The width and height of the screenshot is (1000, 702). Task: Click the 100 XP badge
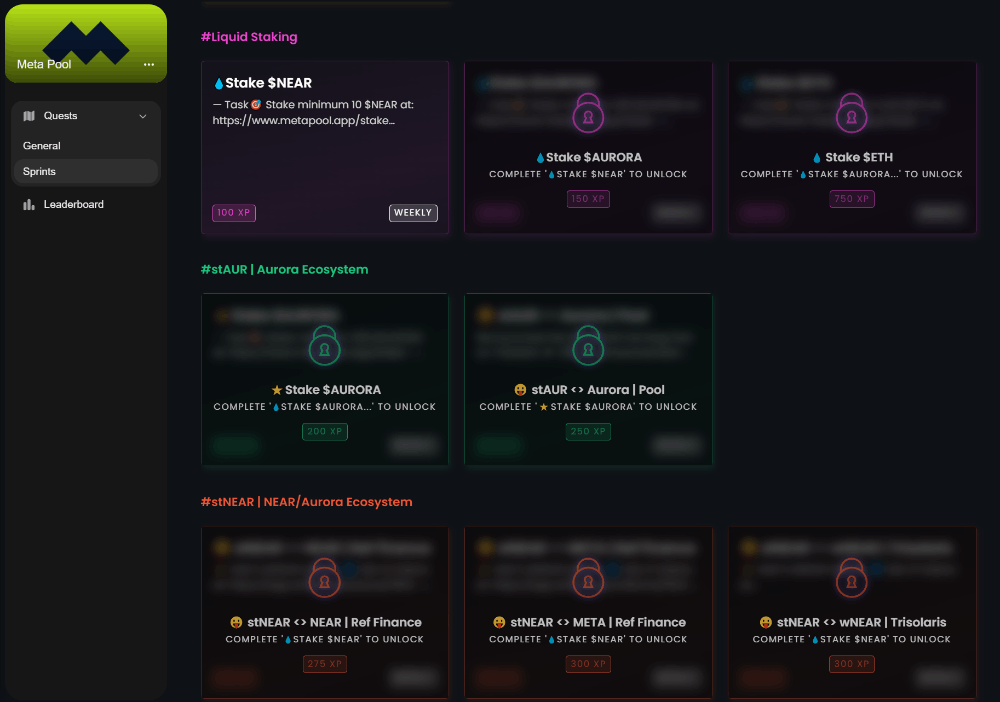(234, 213)
